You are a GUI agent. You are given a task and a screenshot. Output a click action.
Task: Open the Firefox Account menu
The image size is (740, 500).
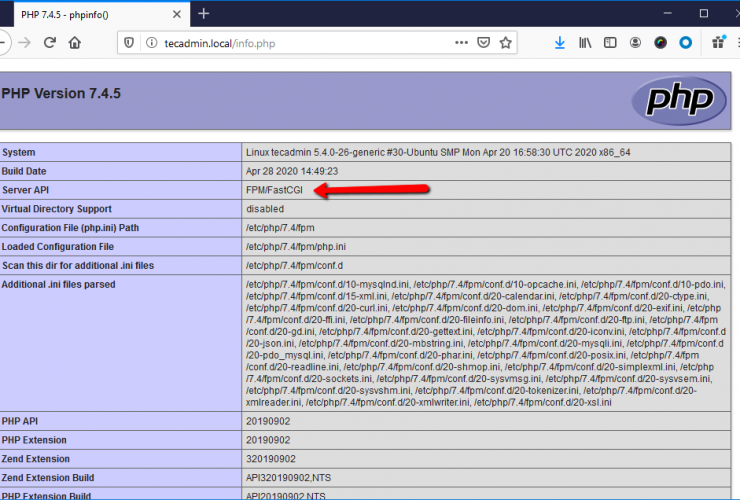click(635, 43)
